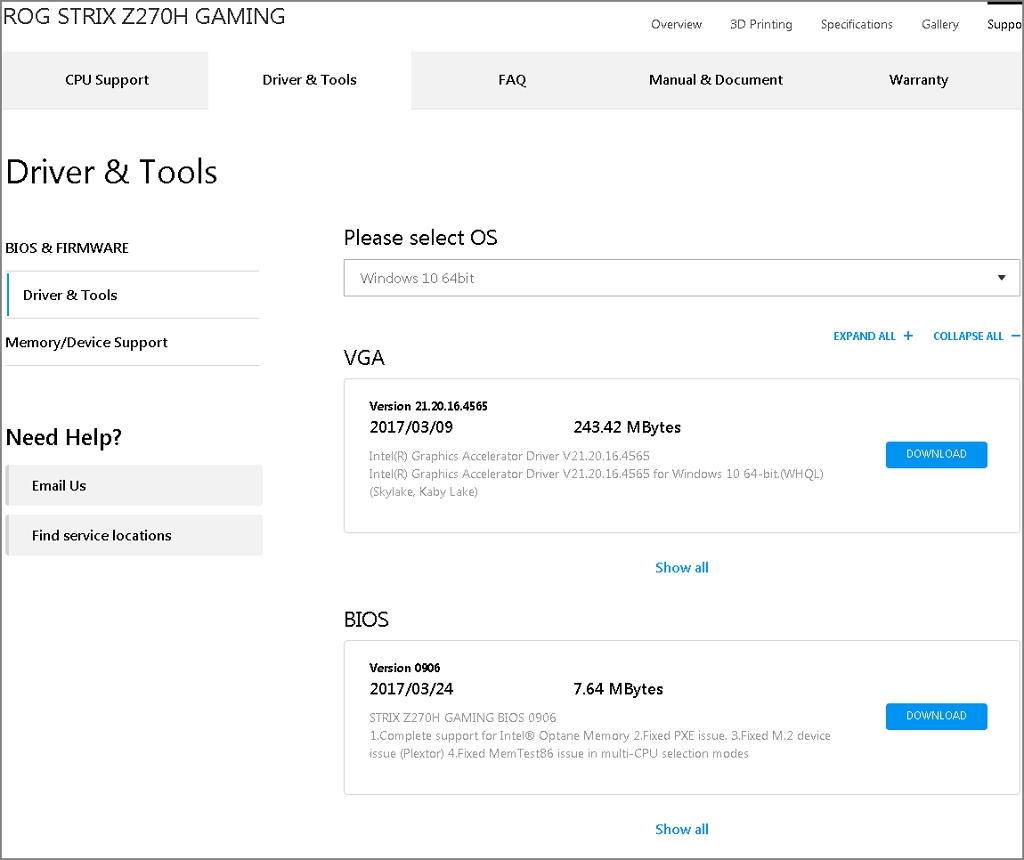
Task: Click the BIOS section heading
Action: (x=366, y=620)
